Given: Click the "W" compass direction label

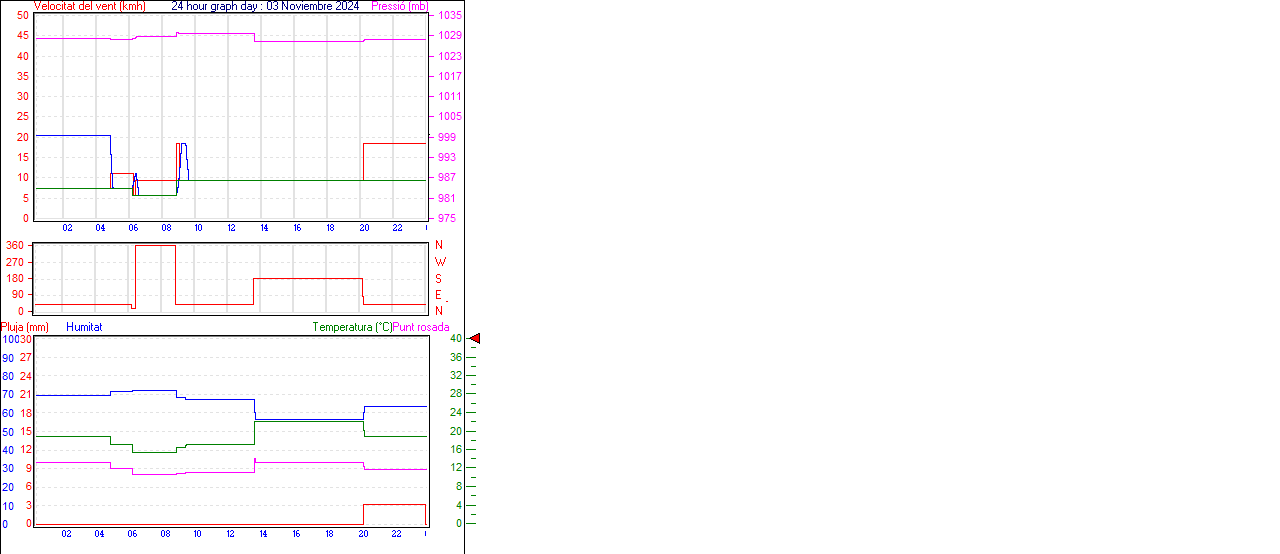Looking at the screenshot, I should 440,262.
